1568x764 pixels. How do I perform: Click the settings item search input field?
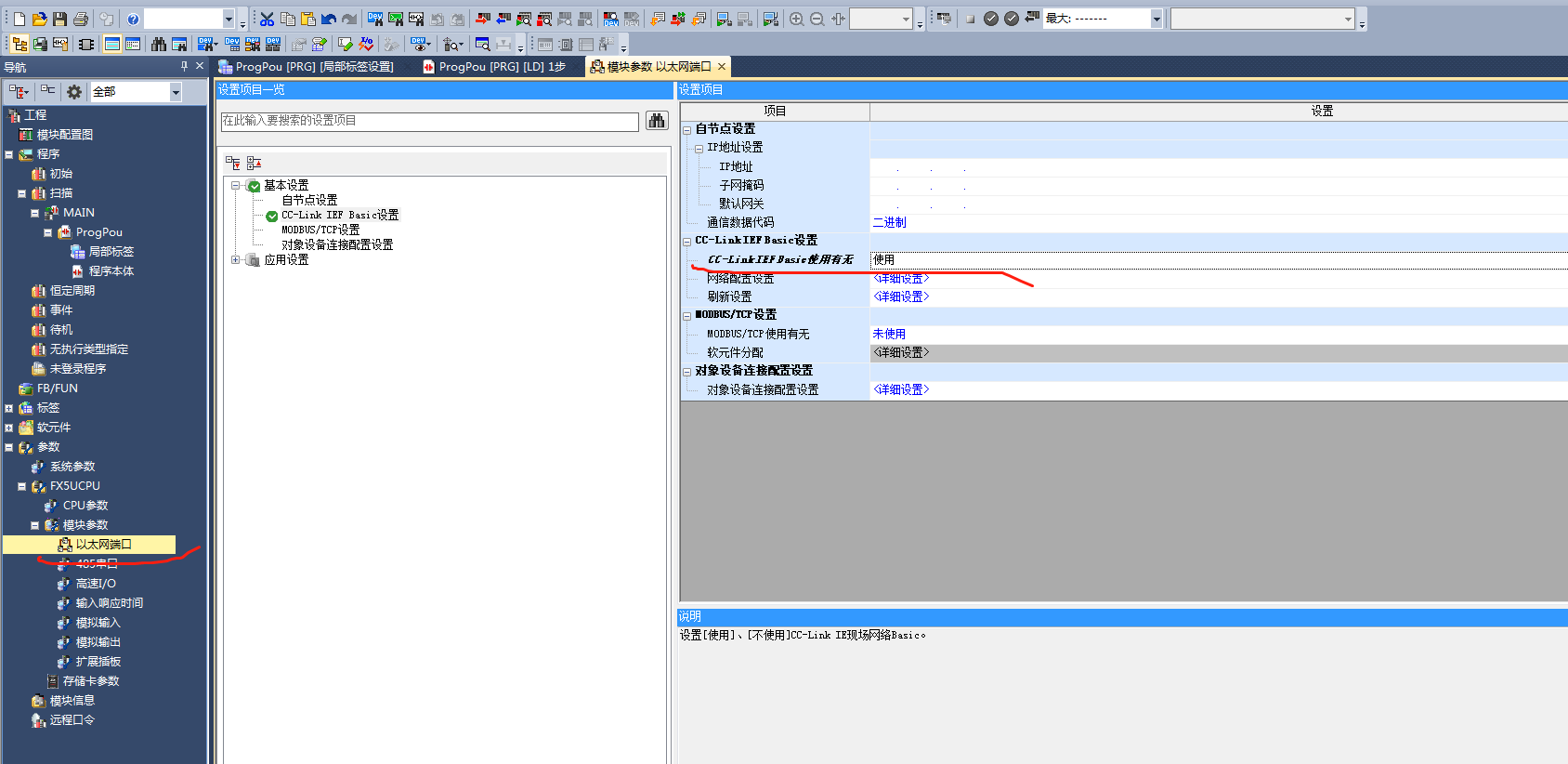[x=429, y=121]
